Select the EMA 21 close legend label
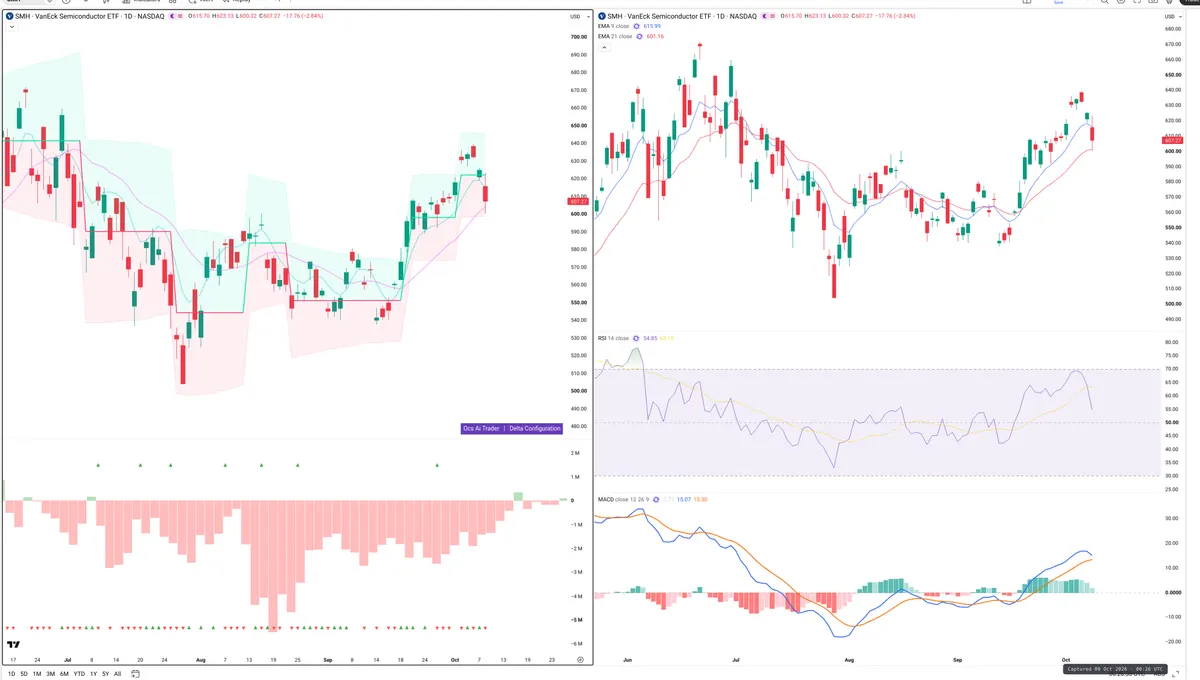 point(616,36)
